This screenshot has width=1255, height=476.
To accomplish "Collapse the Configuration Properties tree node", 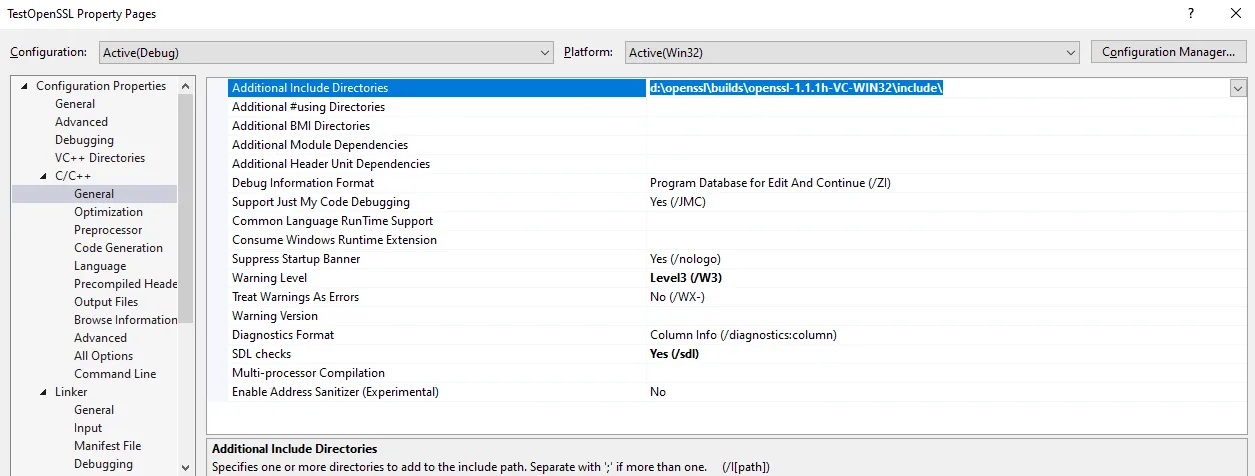I will click(x=25, y=87).
